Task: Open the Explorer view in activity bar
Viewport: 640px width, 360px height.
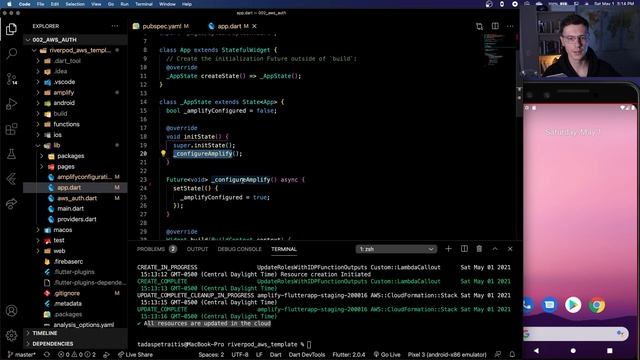Action: tap(11, 29)
